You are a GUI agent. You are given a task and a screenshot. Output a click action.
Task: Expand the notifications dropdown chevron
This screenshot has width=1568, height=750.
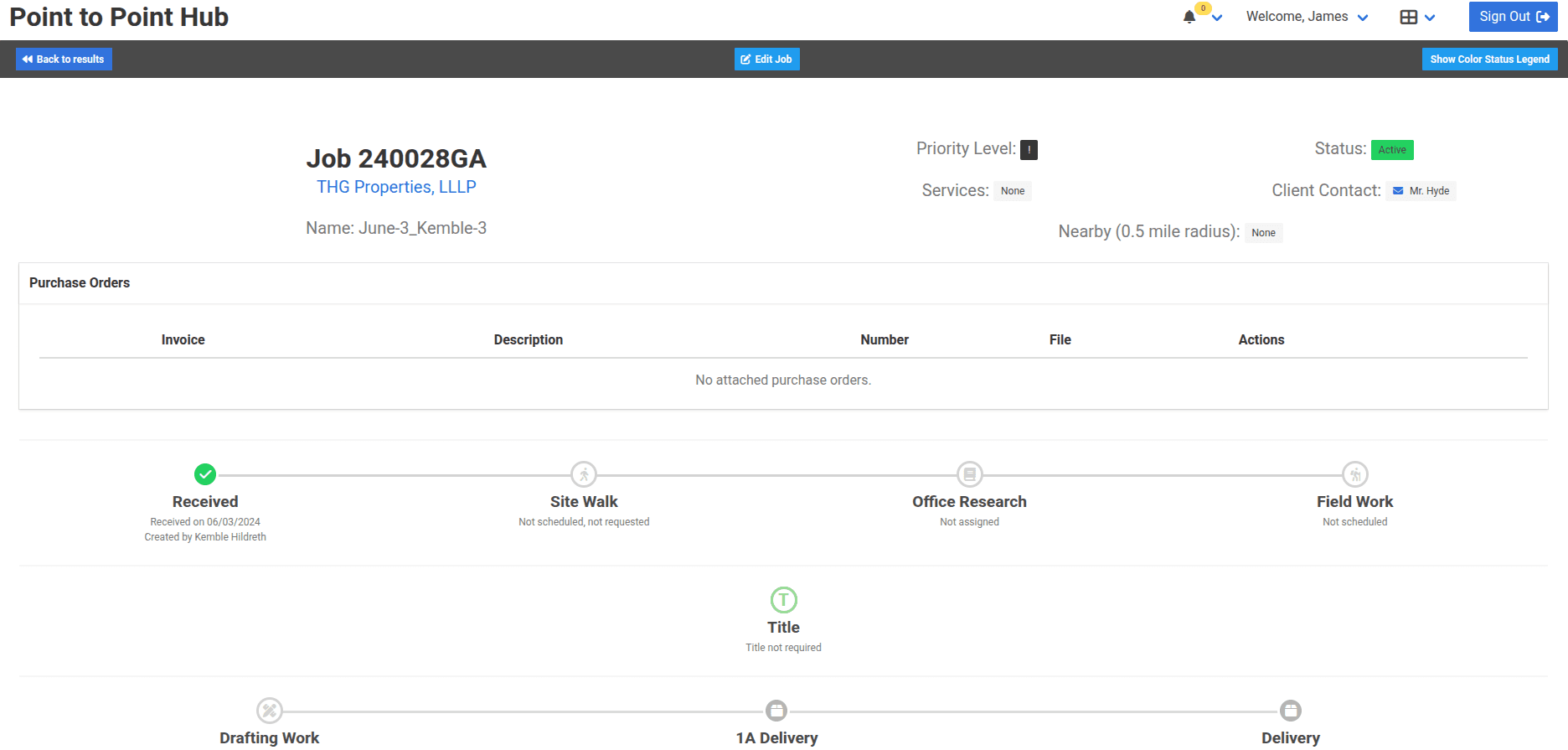(x=1217, y=18)
